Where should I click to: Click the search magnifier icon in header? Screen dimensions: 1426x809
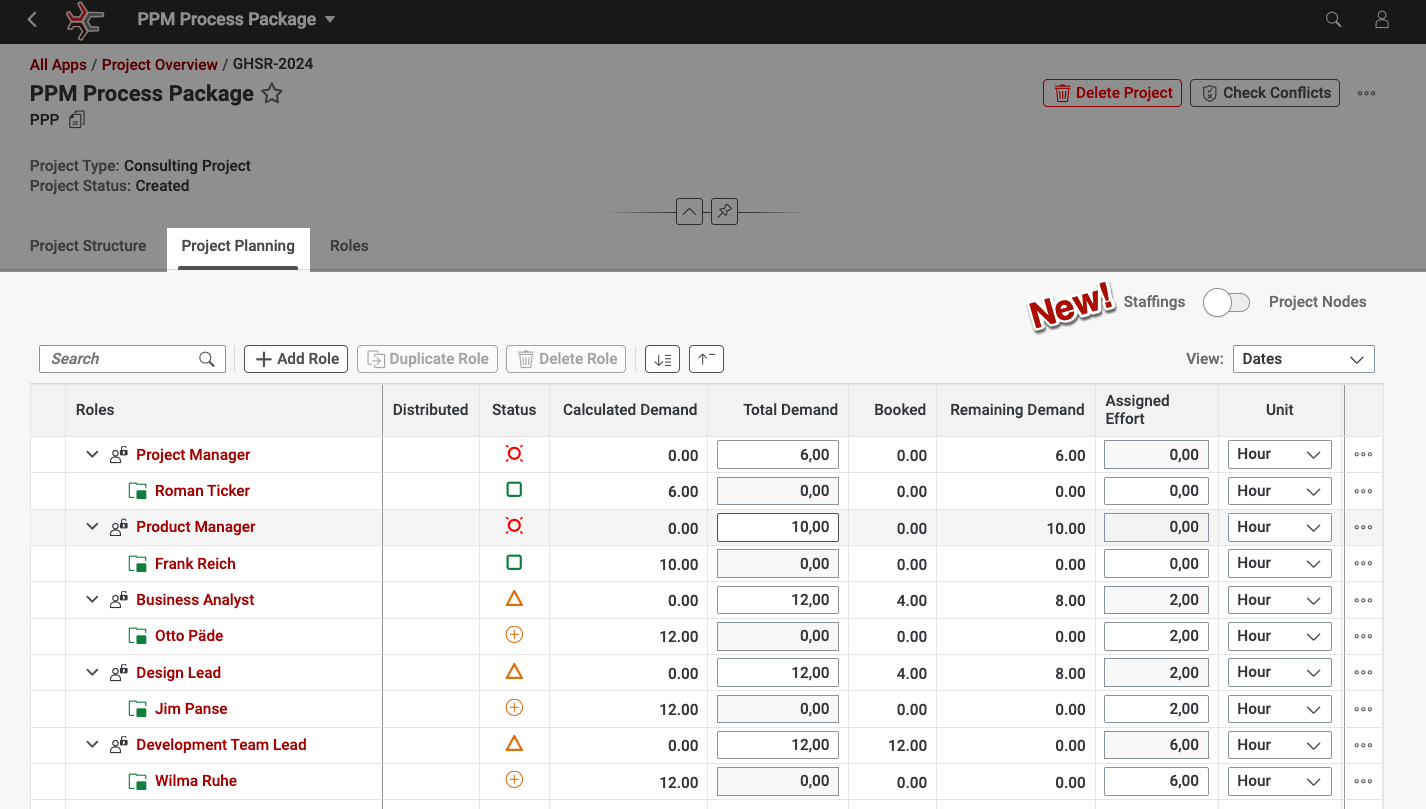[1333, 20]
